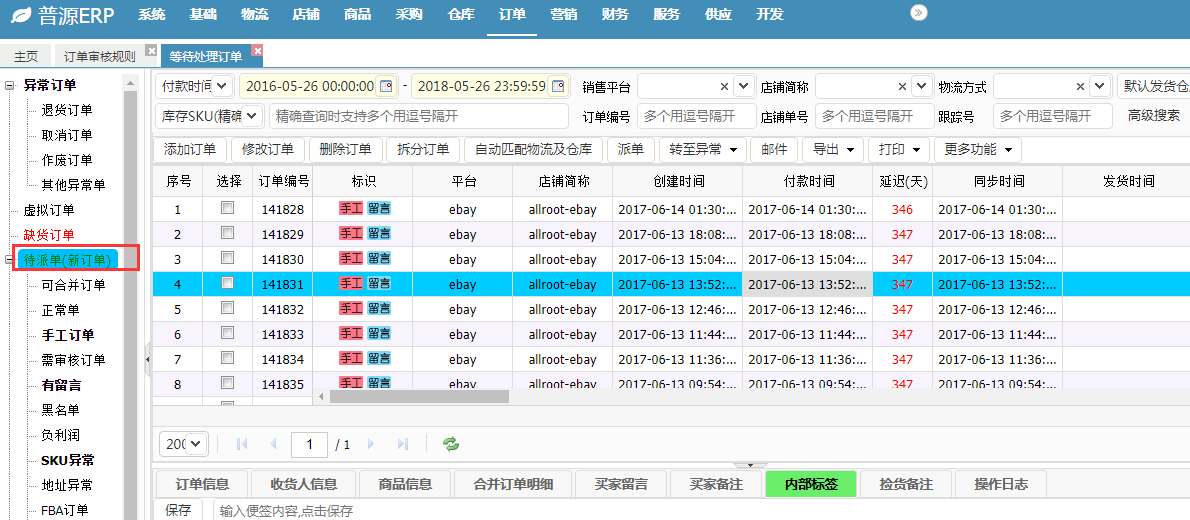Open the 财务 top menu
Image resolution: width=1190 pixels, height=520 pixels.
(615, 14)
